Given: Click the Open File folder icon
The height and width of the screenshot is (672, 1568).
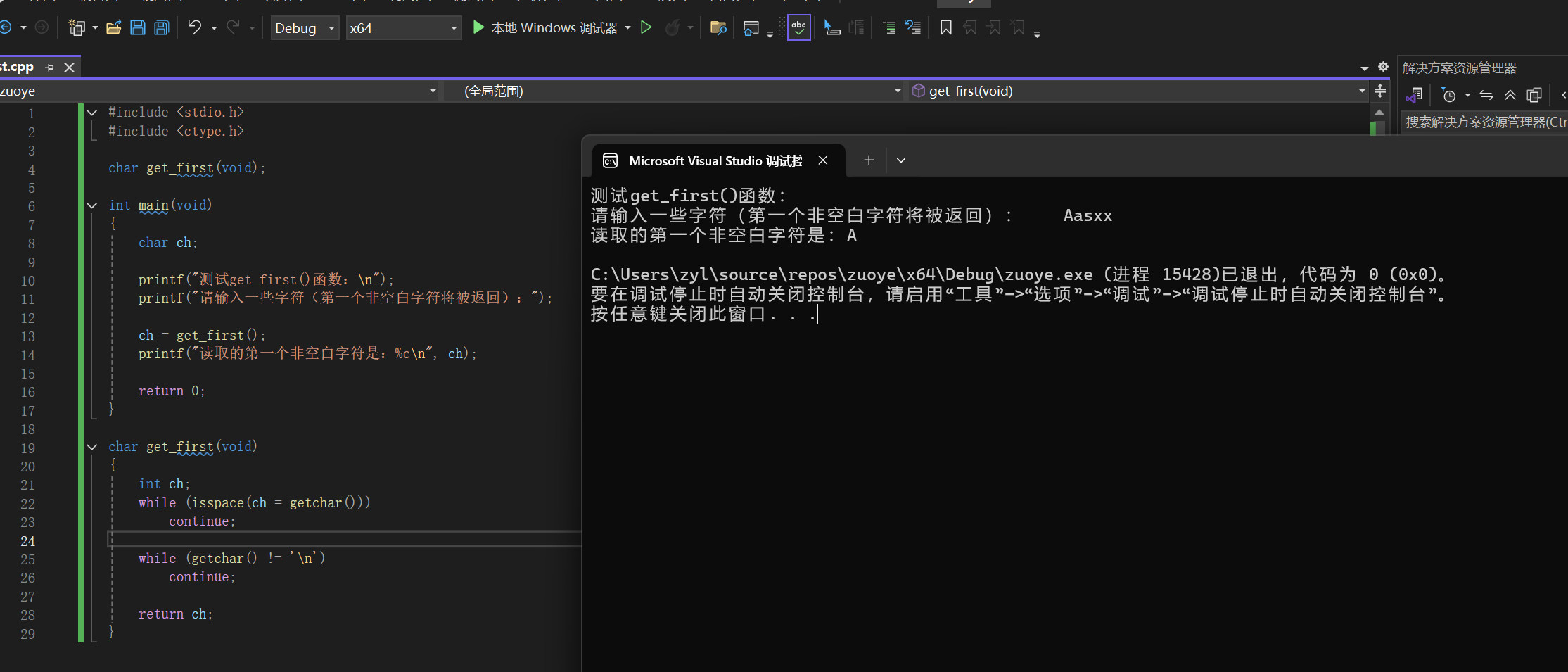Looking at the screenshot, I should [x=114, y=27].
